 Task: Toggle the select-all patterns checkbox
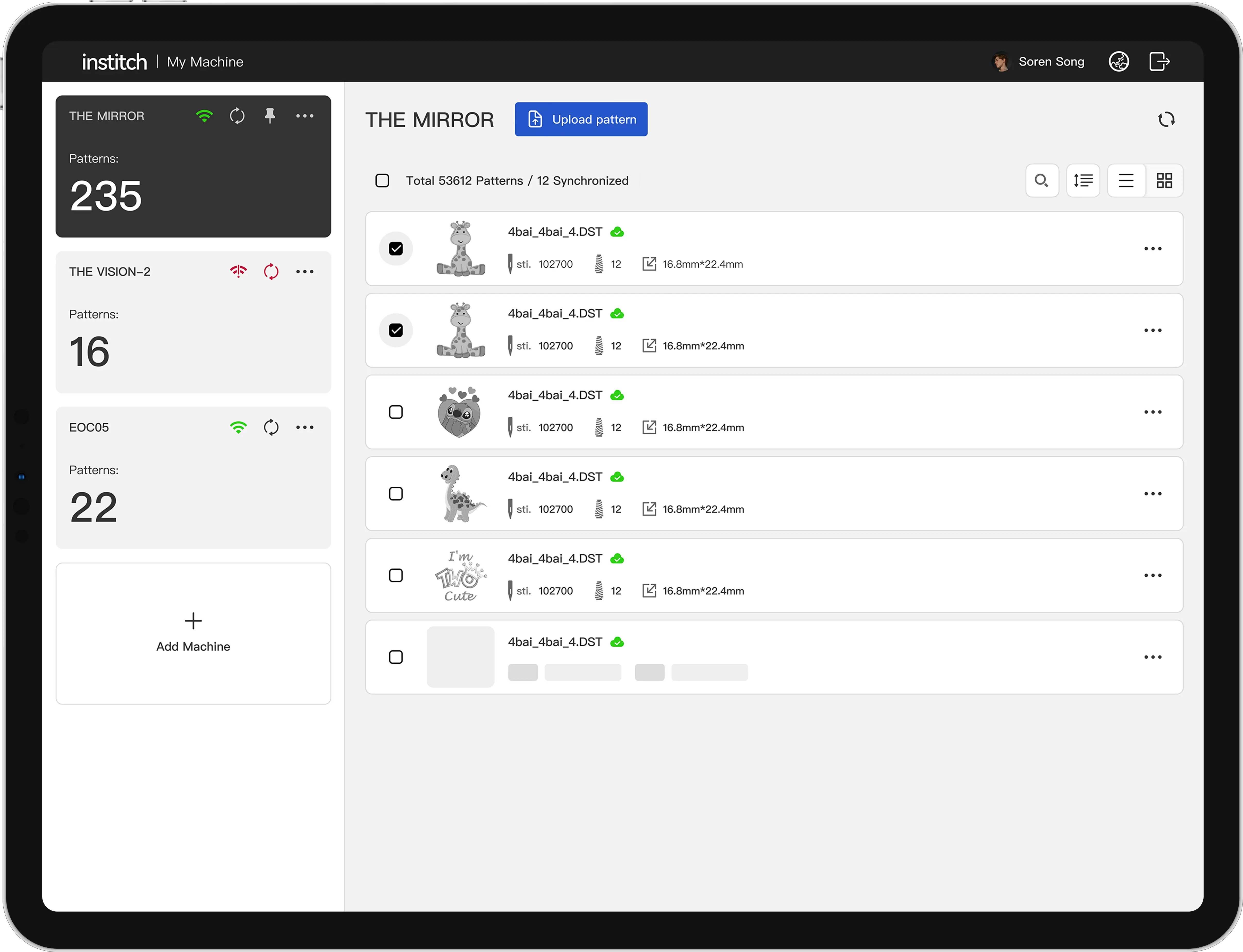point(382,181)
